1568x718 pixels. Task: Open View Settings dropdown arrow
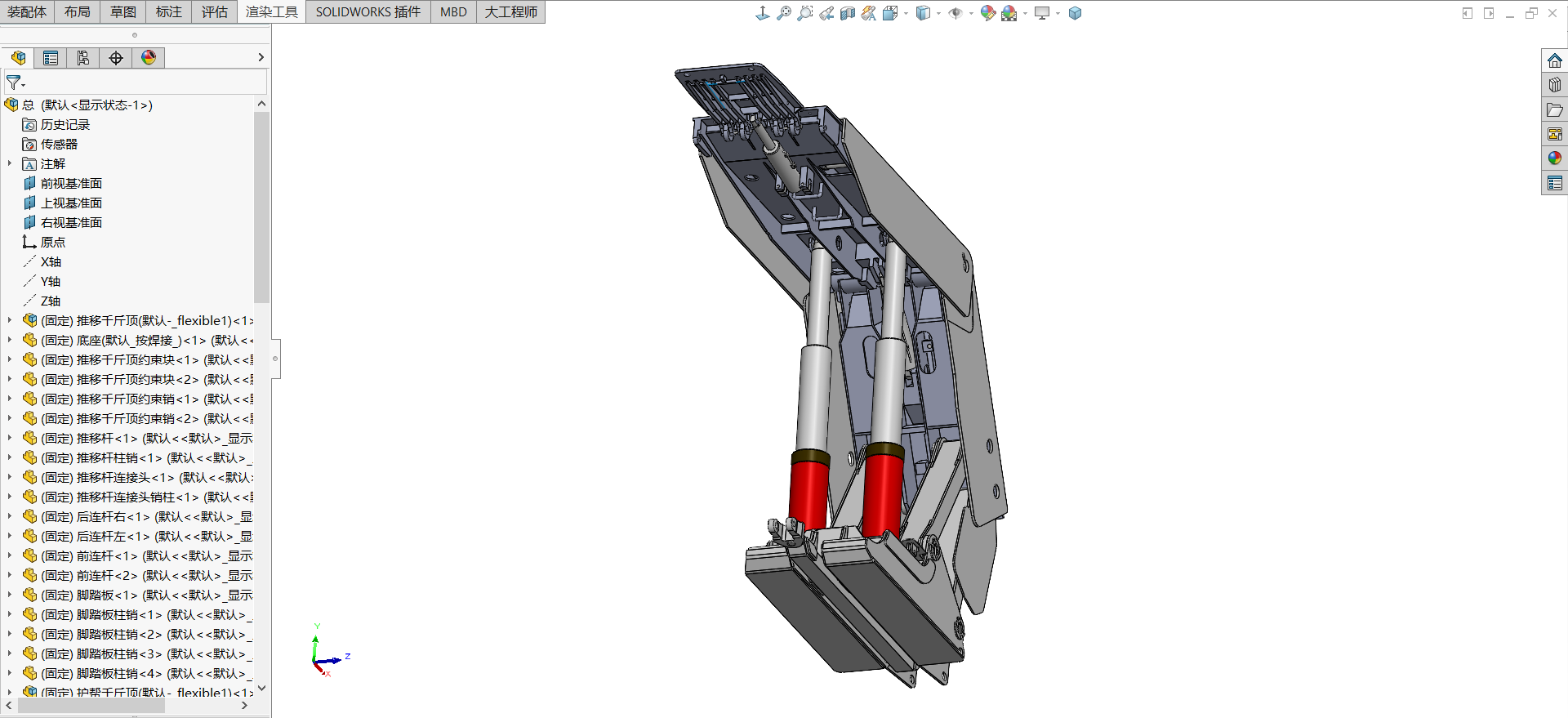pos(1058,13)
